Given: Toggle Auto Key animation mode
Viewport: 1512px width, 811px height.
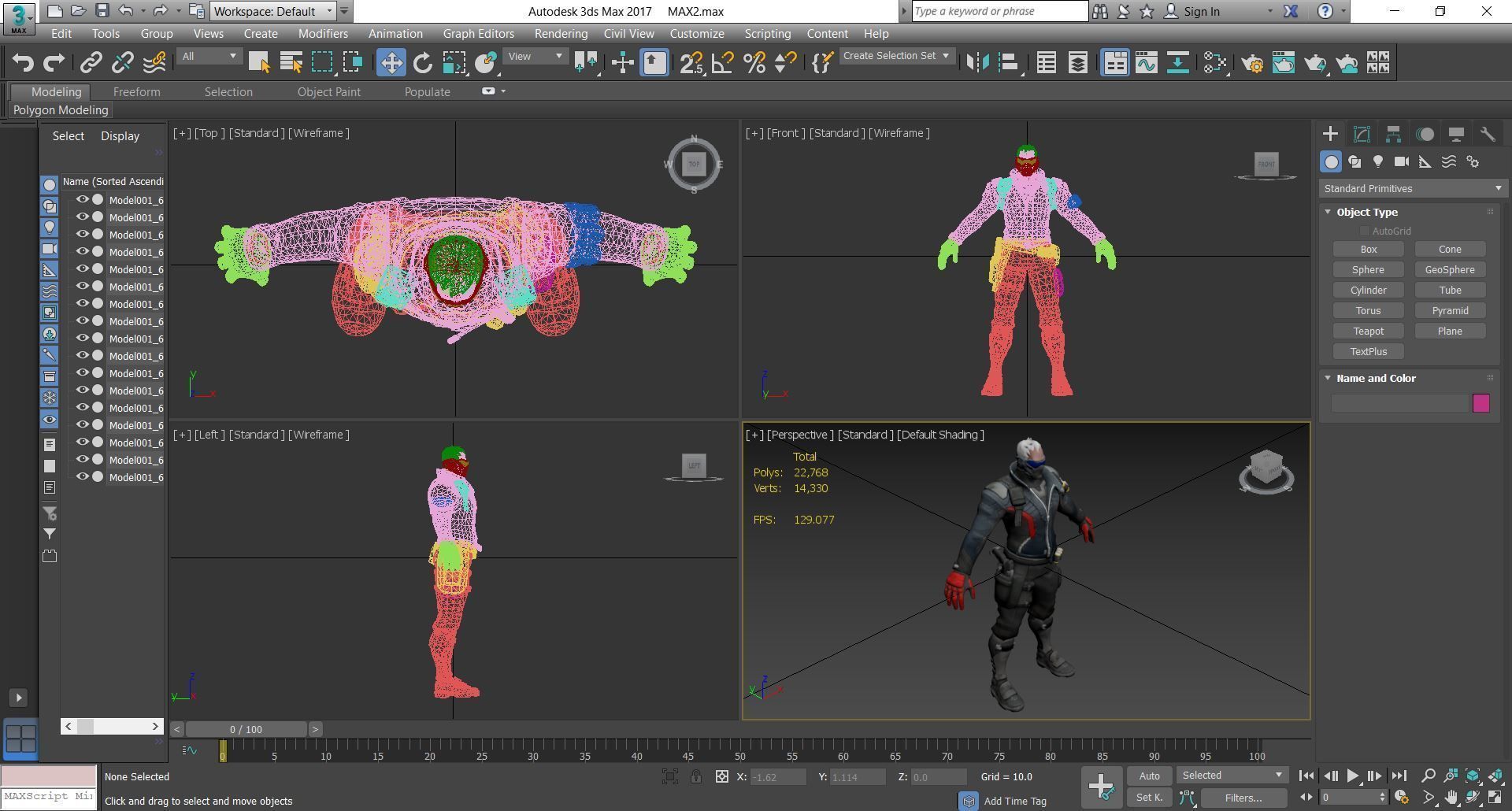Looking at the screenshot, I should [1149, 776].
